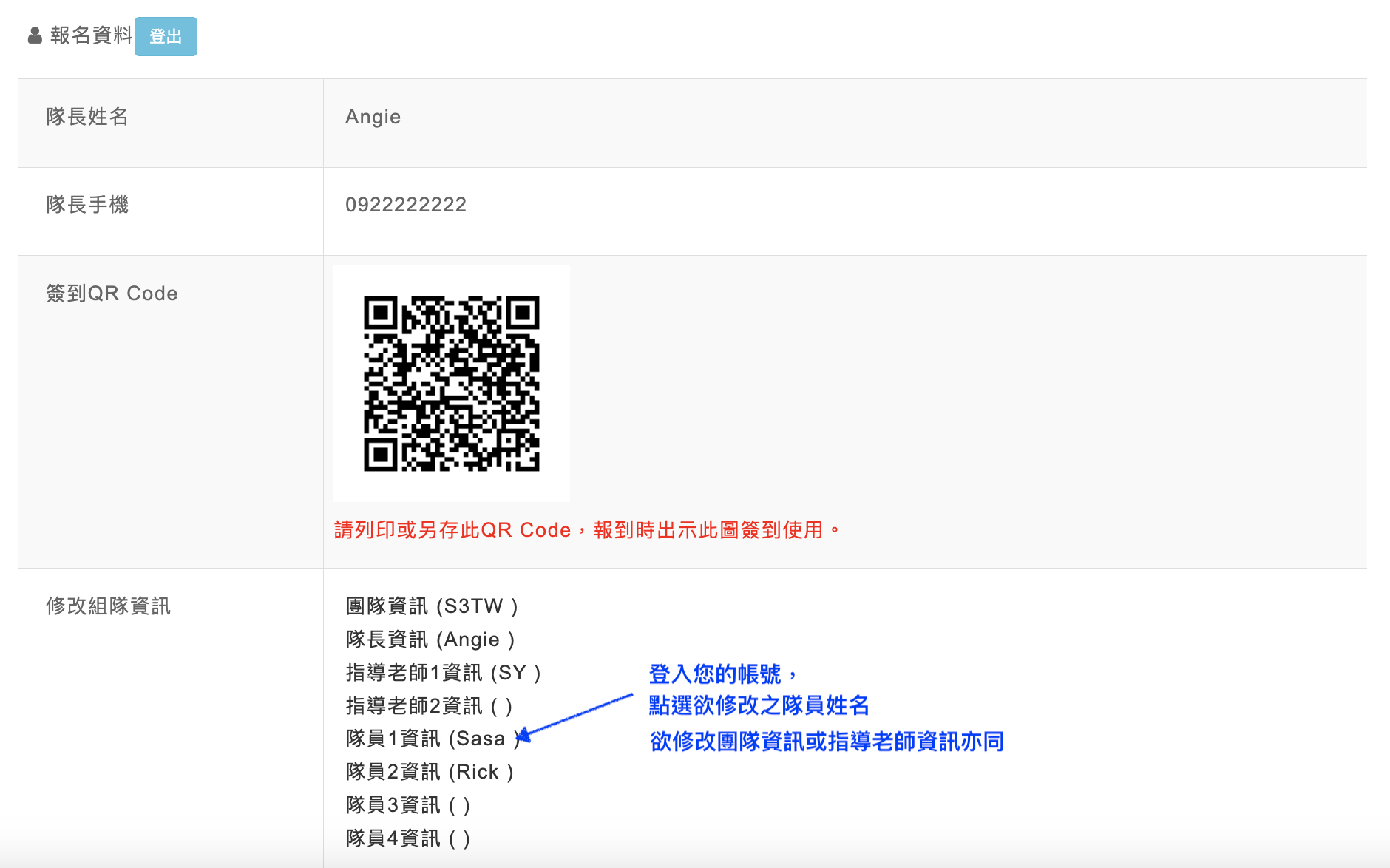
Task: Select the 報名資料 heading text
Action: (91, 35)
